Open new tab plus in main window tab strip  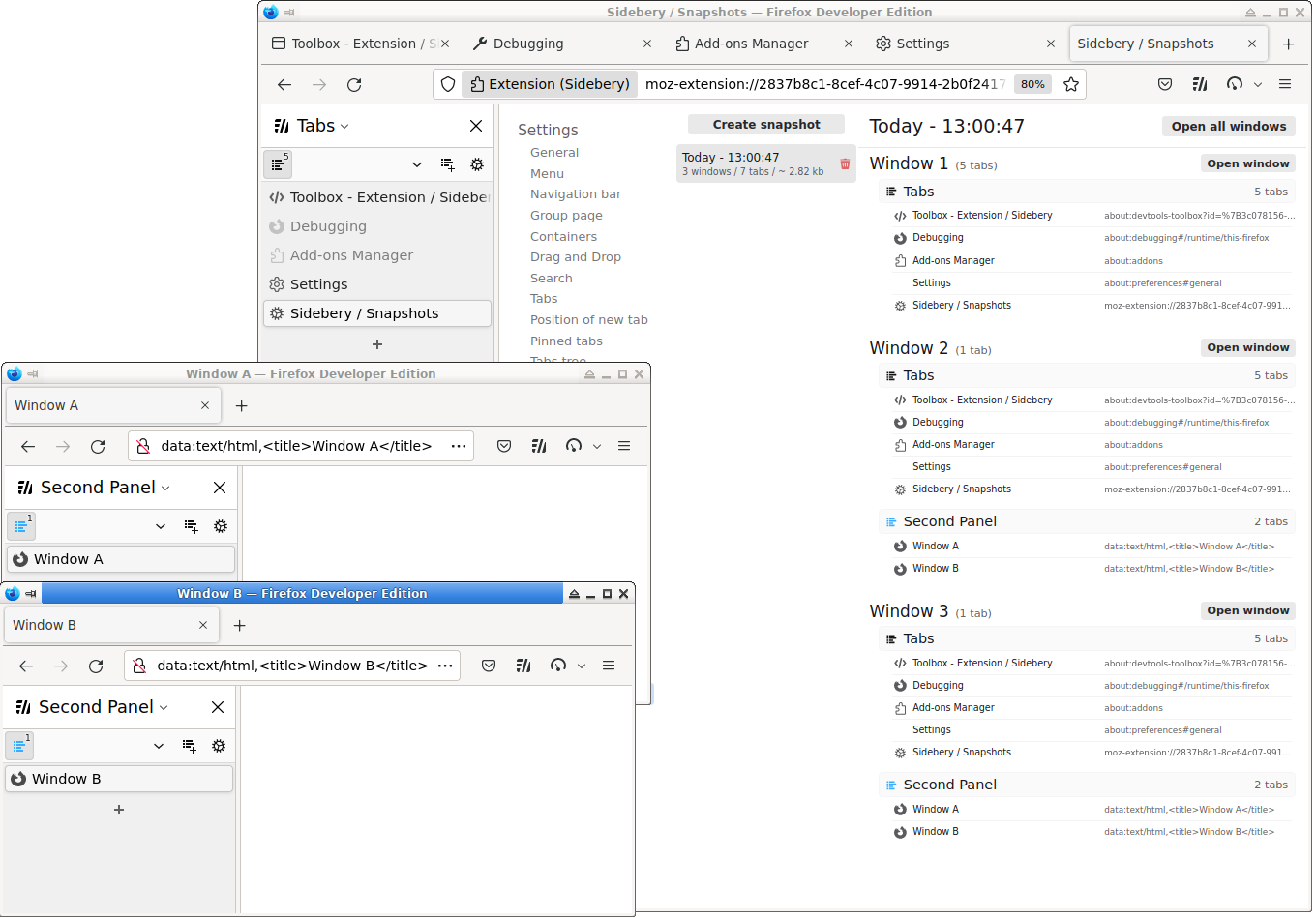[1289, 44]
